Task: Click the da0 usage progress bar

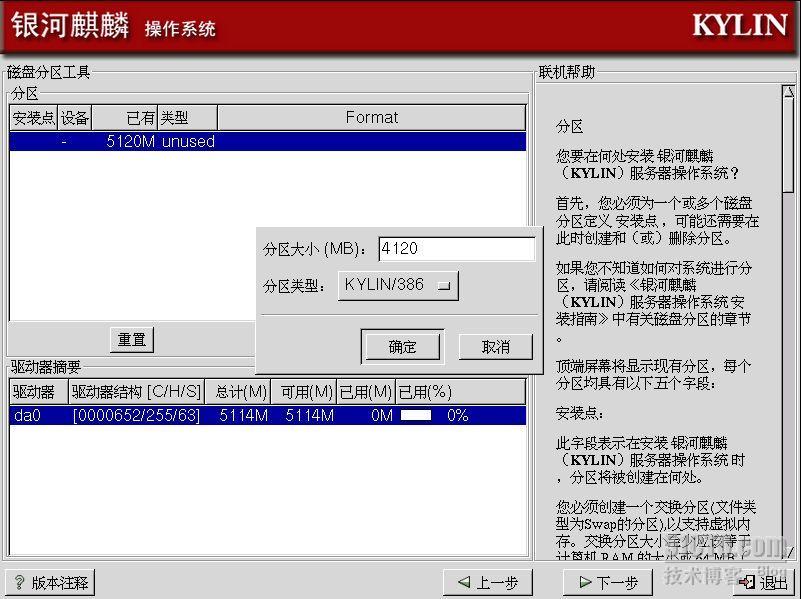Action: [x=416, y=415]
